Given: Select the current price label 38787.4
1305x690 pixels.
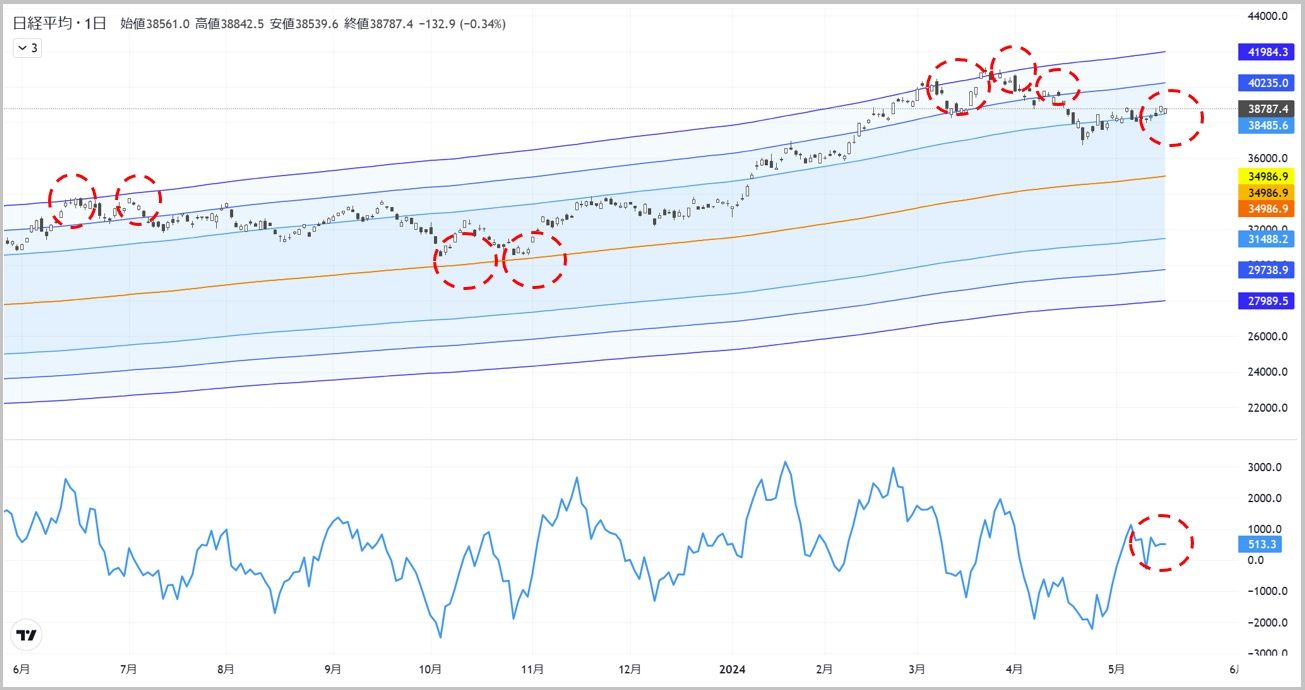Looking at the screenshot, I should 1267,108.
